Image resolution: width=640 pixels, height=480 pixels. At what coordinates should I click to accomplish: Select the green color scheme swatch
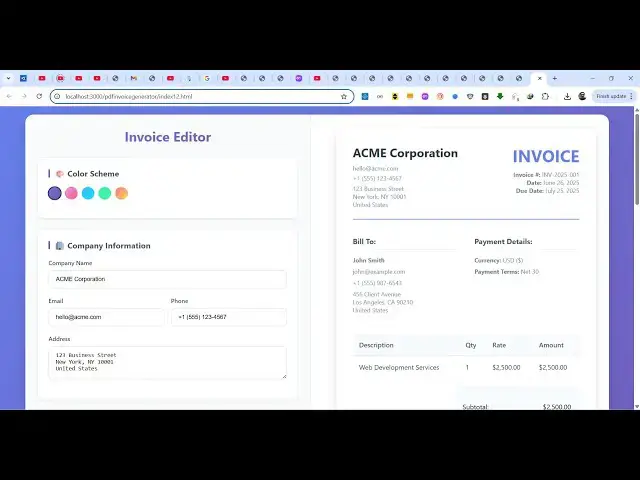coord(105,193)
